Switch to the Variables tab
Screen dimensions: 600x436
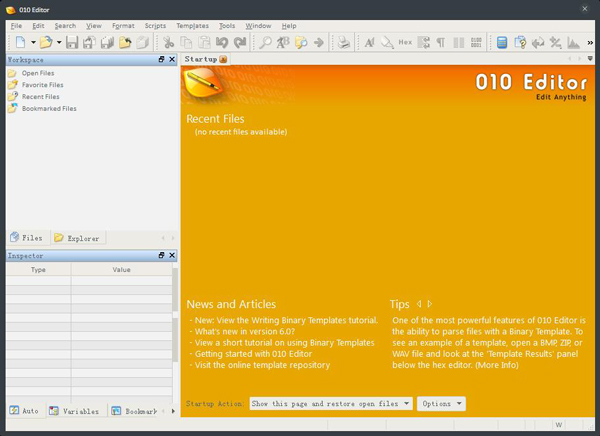coord(75,411)
